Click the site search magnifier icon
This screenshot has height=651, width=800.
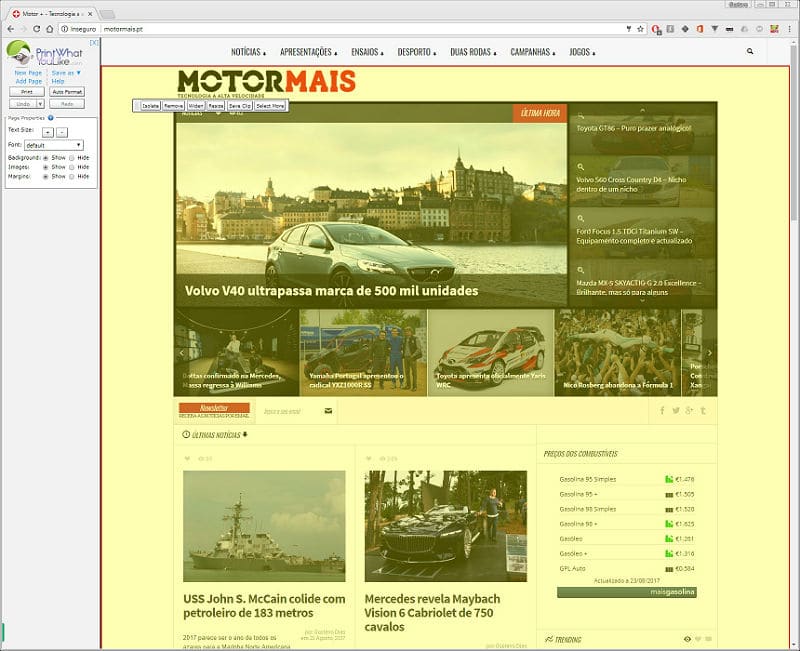[749, 51]
